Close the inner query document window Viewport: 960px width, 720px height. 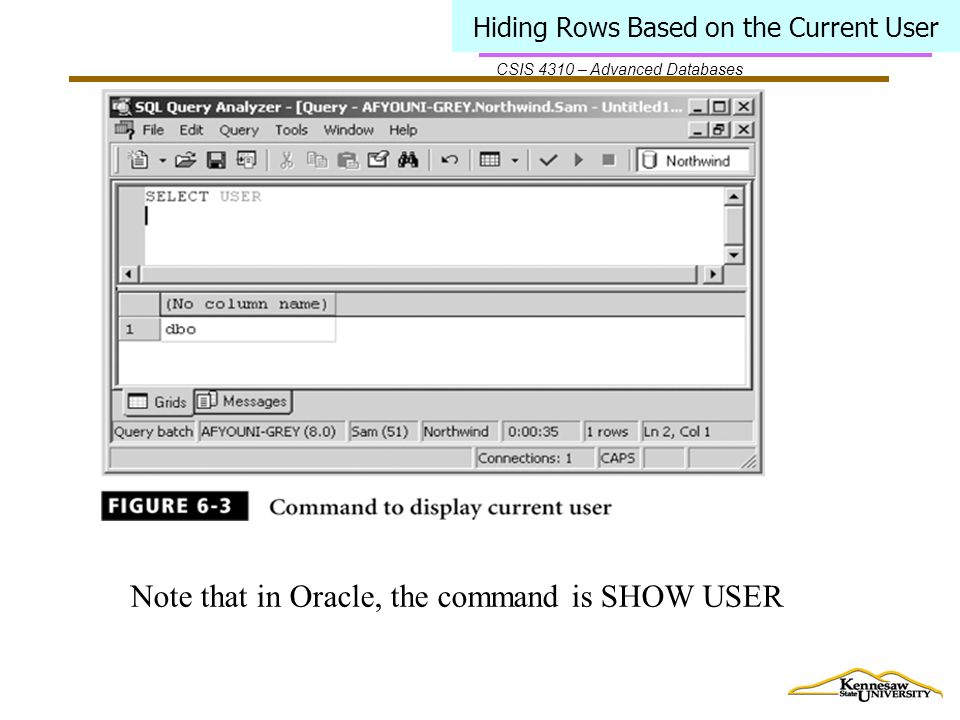click(x=743, y=130)
